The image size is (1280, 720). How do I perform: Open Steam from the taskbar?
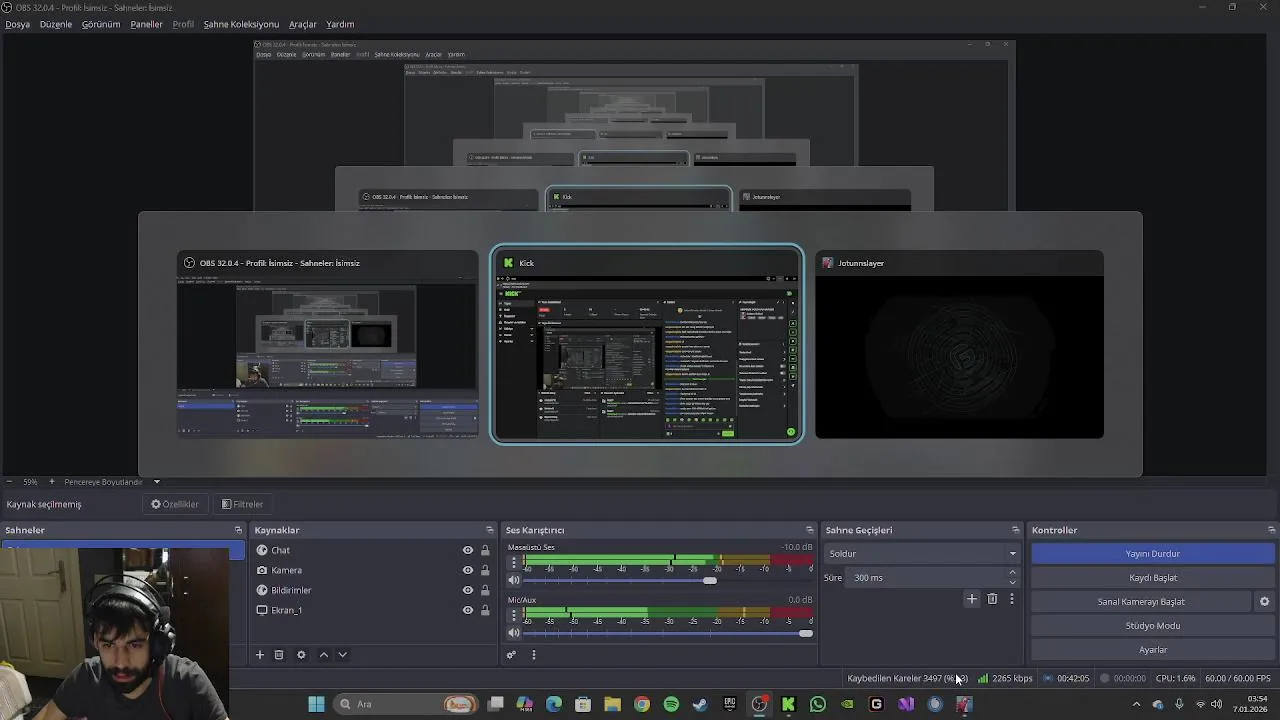coord(700,704)
